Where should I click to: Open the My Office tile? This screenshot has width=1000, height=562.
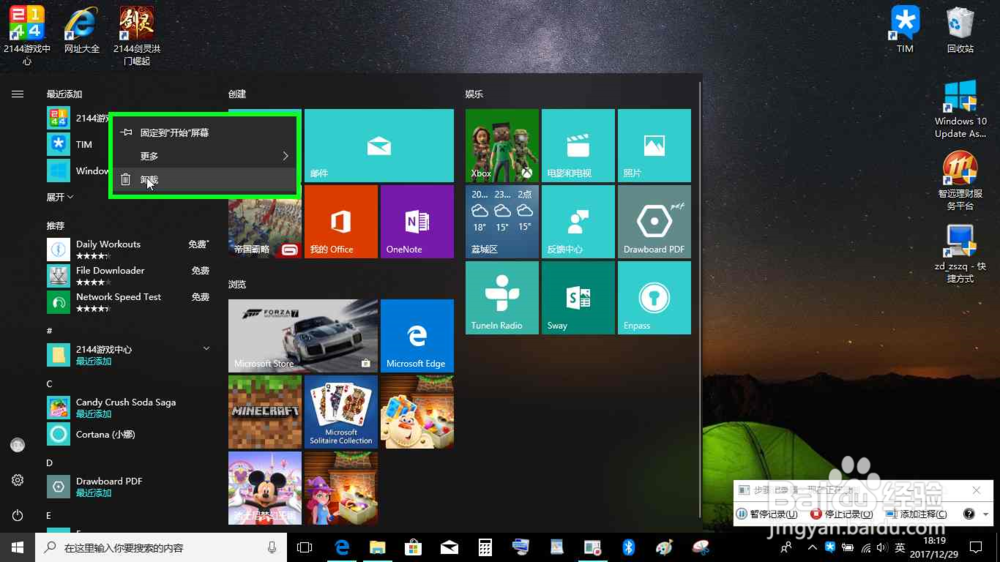click(x=341, y=221)
